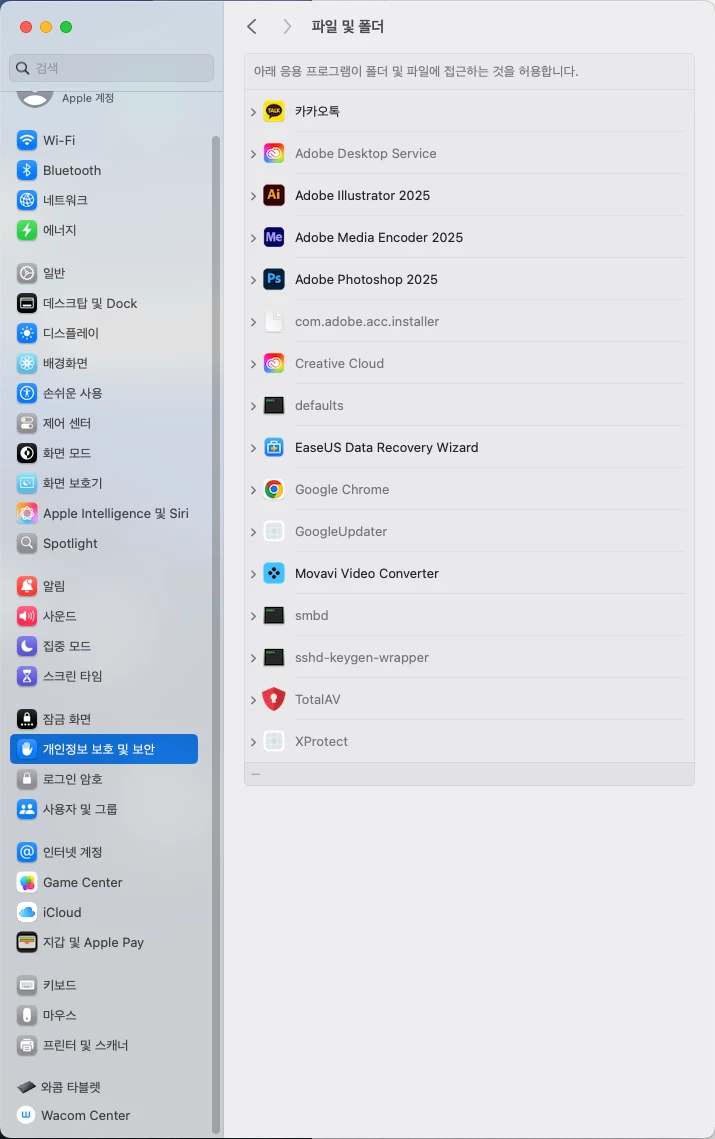This screenshot has height=1139, width=715.
Task: Click the Adobe Media Encoder Me icon
Action: 274,237
